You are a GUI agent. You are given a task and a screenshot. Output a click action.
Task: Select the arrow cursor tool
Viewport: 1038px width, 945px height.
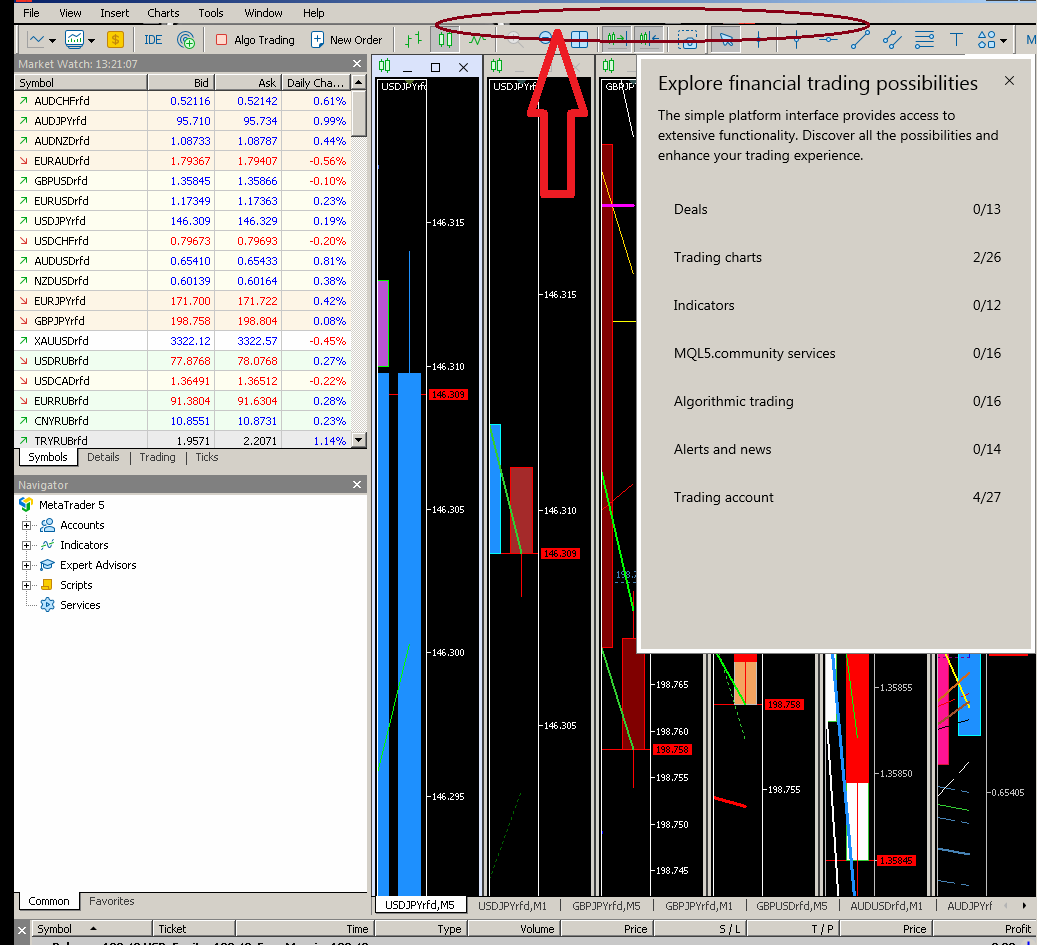click(726, 40)
